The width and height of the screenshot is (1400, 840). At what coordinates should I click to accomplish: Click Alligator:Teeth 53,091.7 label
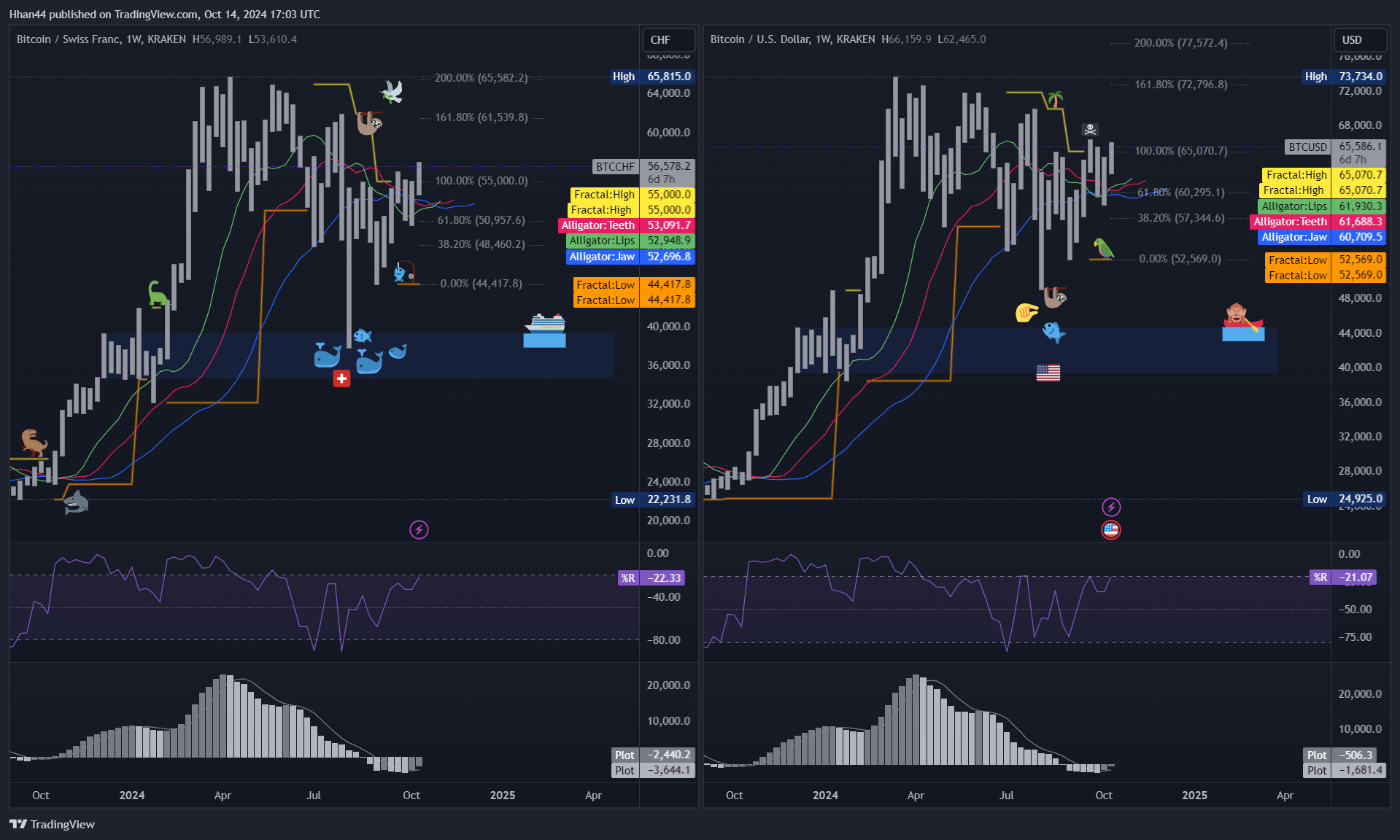pos(627,225)
